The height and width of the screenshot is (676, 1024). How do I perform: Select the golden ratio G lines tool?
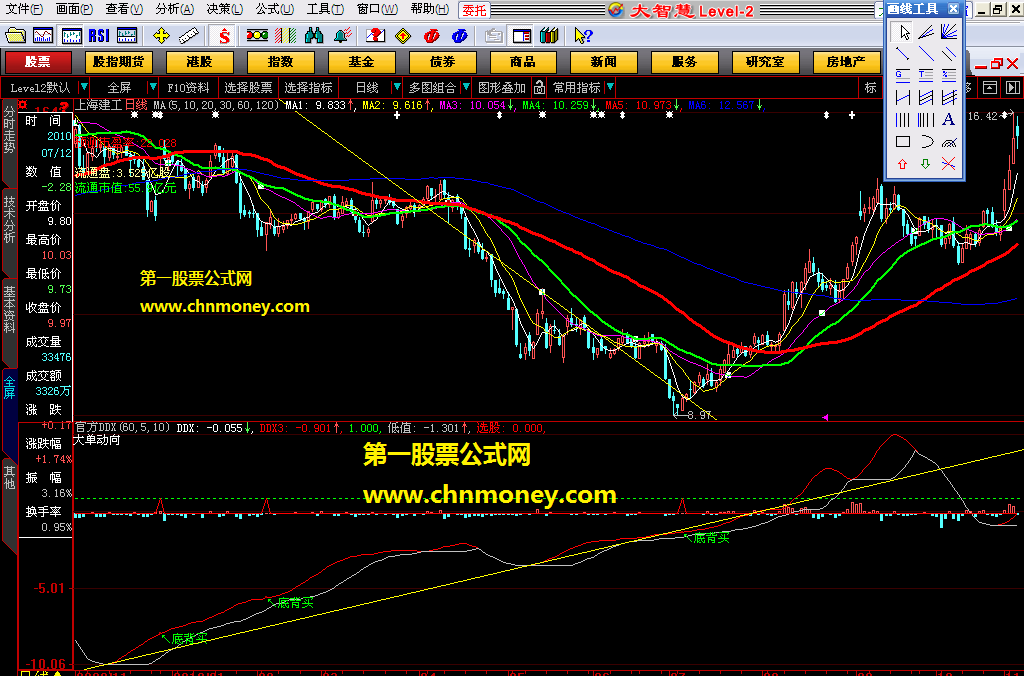(903, 76)
